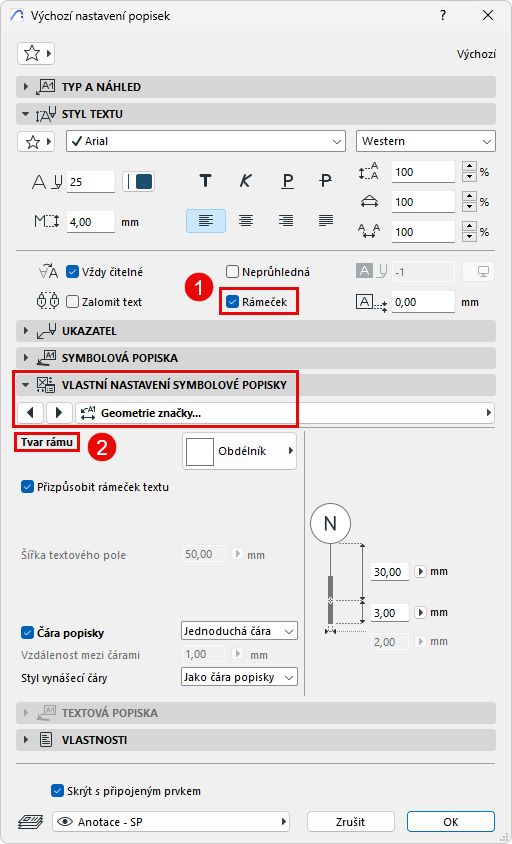
Task: Toggle Vždy čitelné checkbox
Action: coord(73,272)
